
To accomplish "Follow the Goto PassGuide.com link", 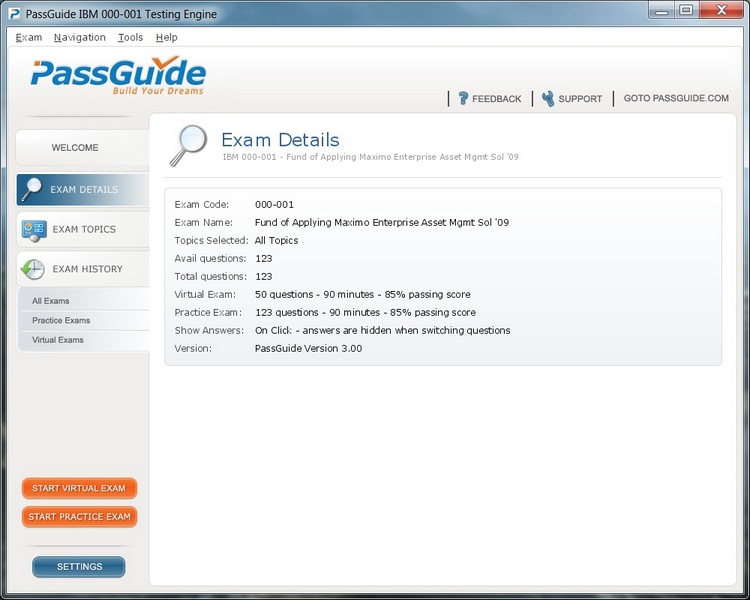I will (x=676, y=98).
